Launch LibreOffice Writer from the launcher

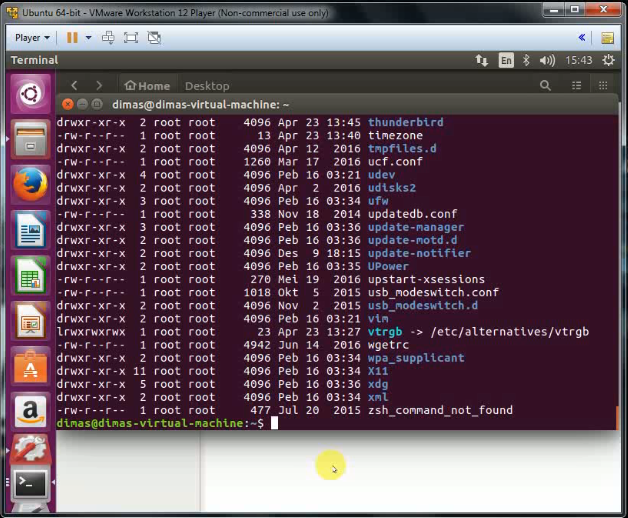pos(31,230)
